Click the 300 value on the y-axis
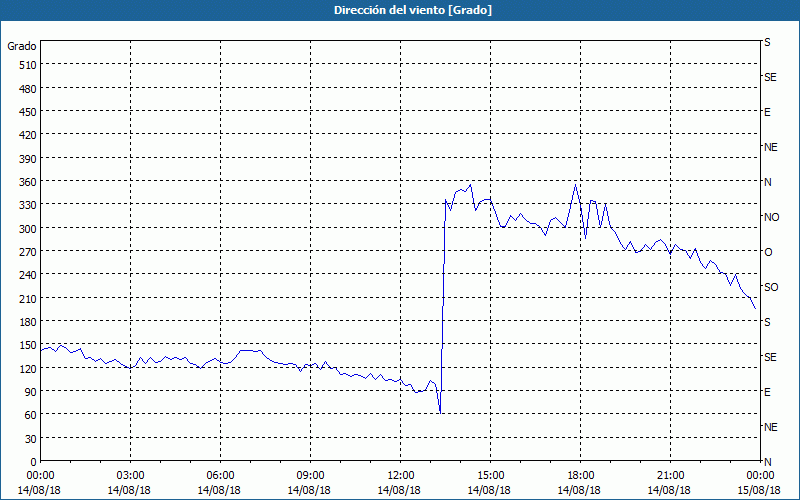This screenshot has width=800, height=500. (28, 229)
